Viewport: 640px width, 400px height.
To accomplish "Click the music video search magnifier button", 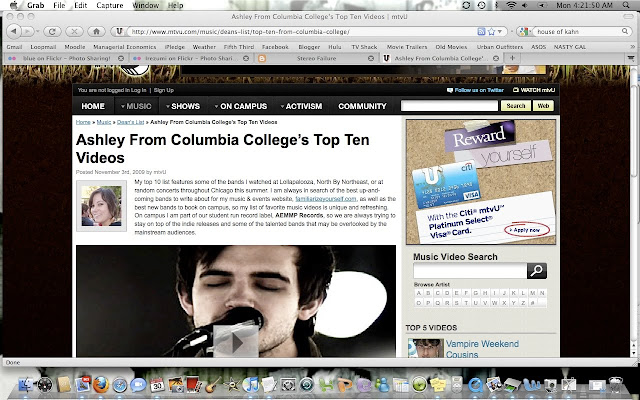I will click(537, 271).
